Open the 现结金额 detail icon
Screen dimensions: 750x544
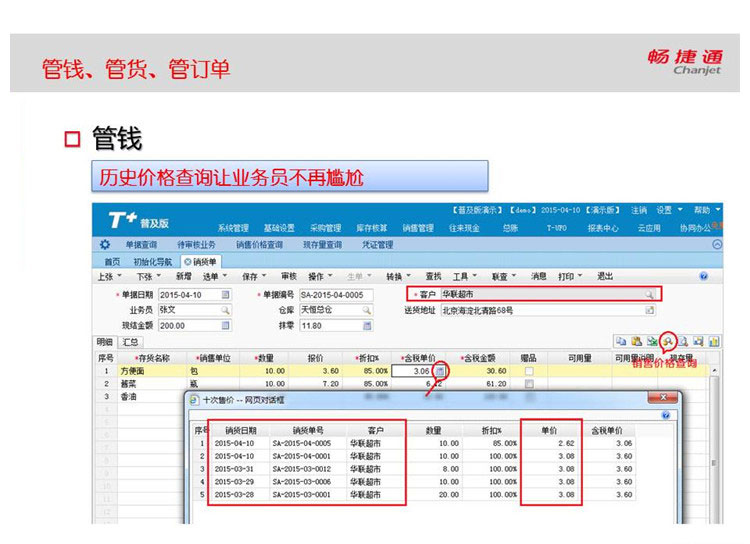coord(225,326)
